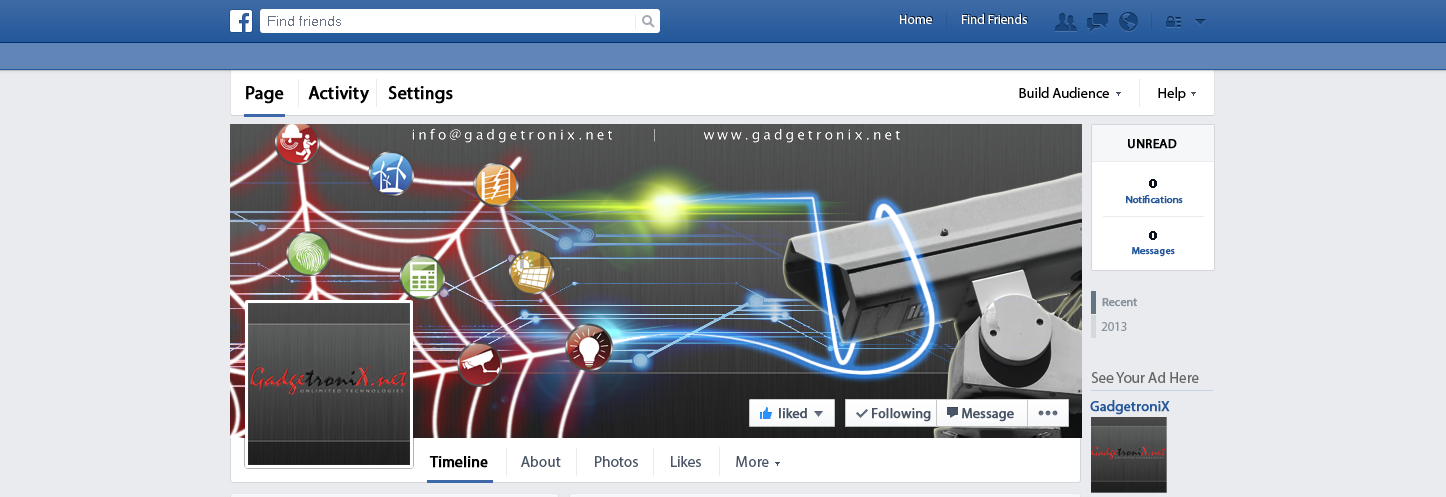Expand the account dropdown arrow in top bar
The width and height of the screenshot is (1446, 497).
tap(1200, 21)
